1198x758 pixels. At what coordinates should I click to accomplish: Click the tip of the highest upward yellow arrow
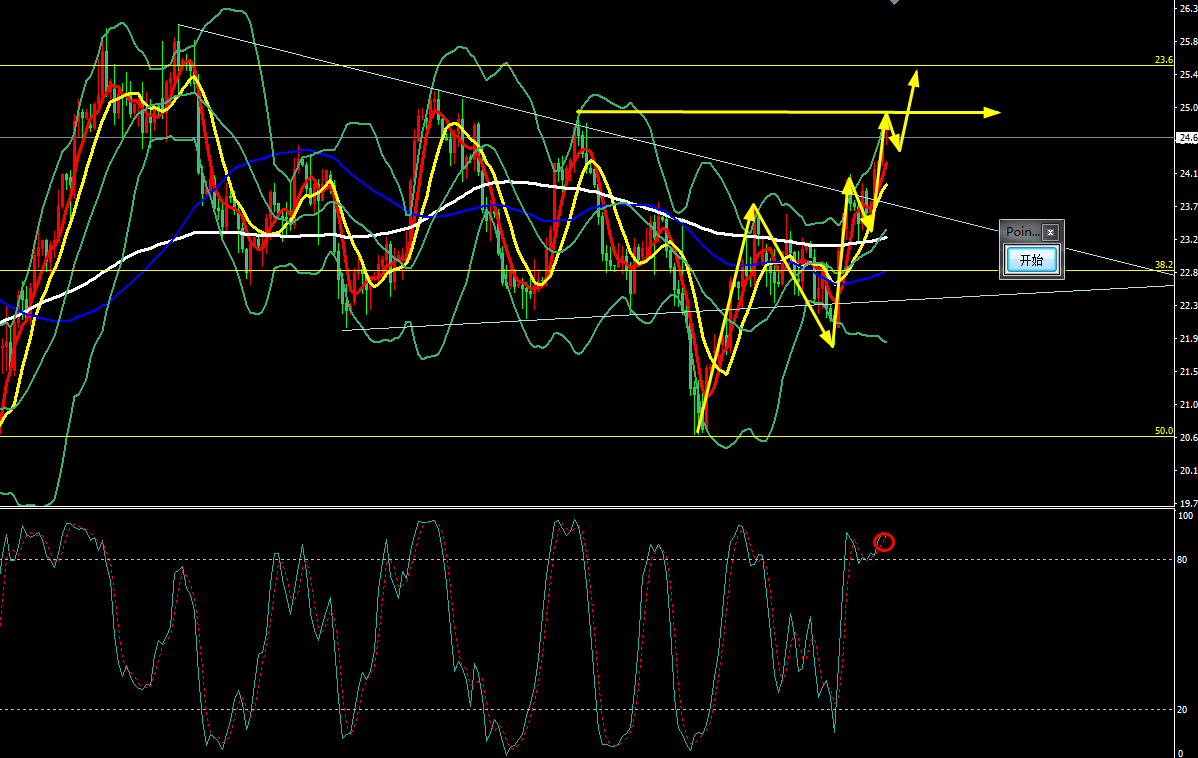pyautogui.click(x=914, y=73)
